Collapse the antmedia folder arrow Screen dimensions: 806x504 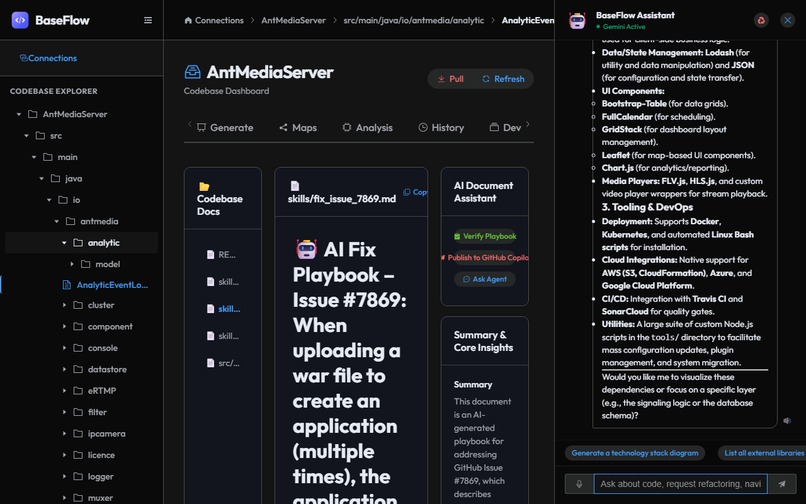click(x=57, y=221)
